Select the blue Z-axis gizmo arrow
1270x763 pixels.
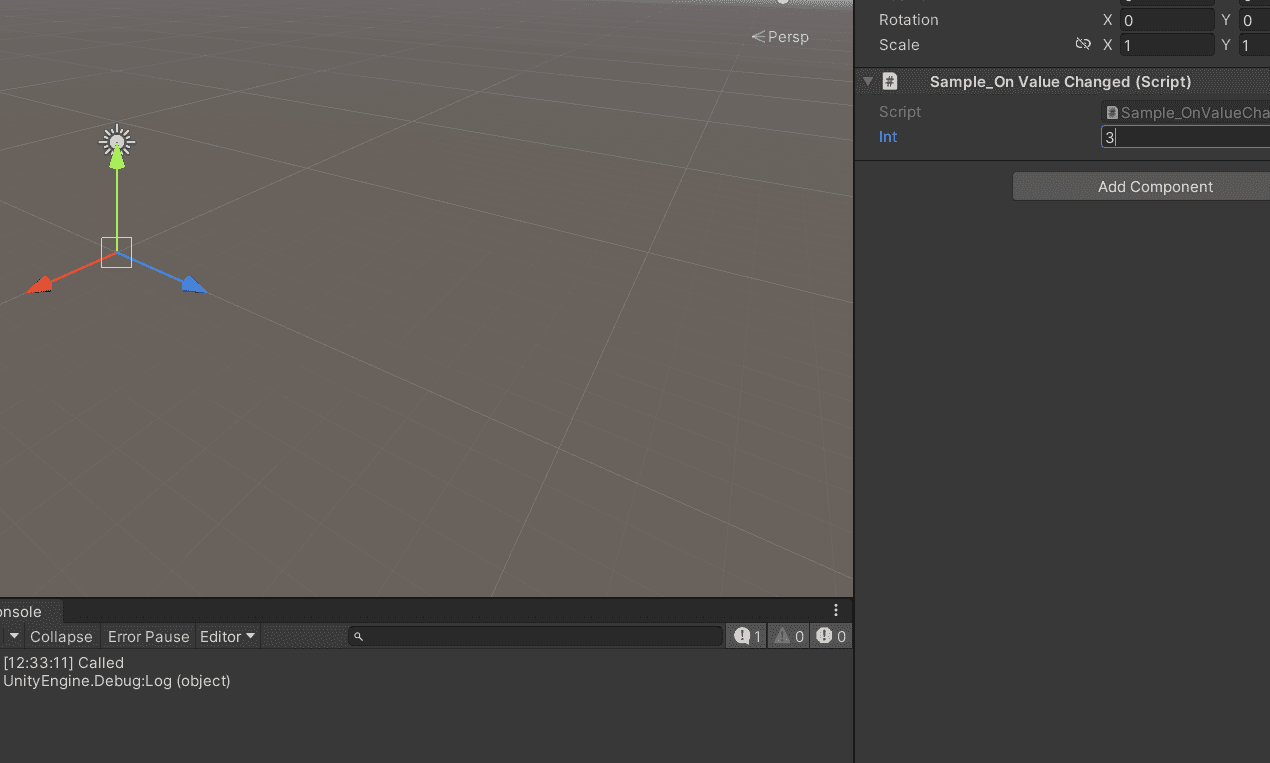pos(194,285)
